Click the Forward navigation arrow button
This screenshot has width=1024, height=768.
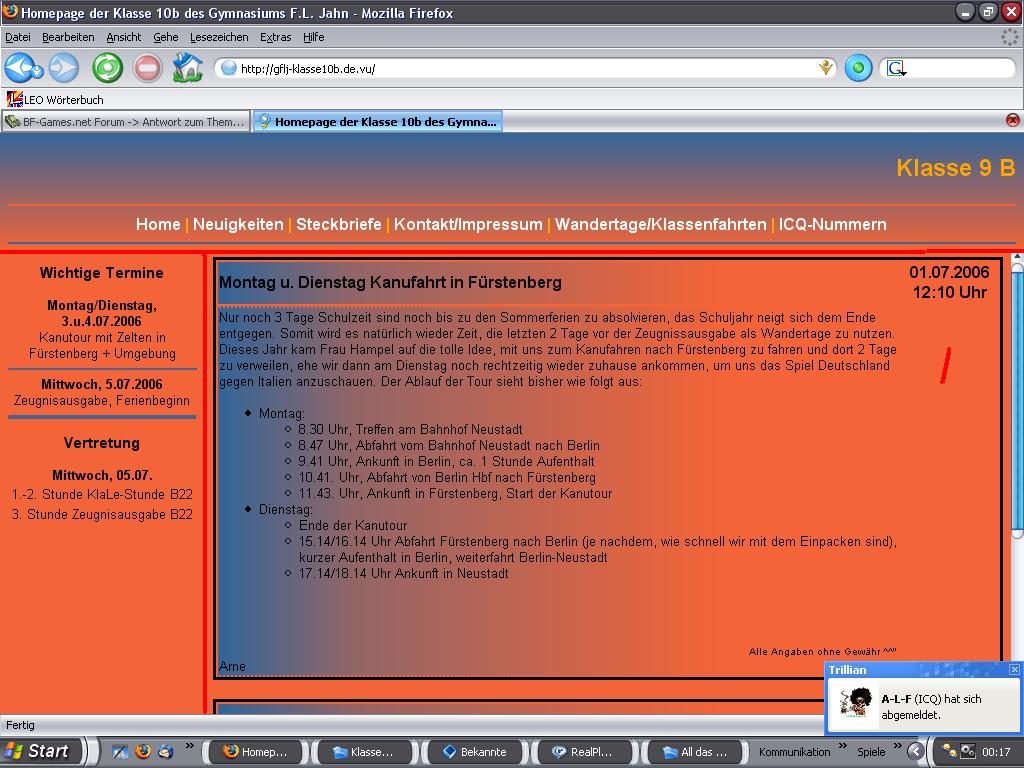[63, 68]
